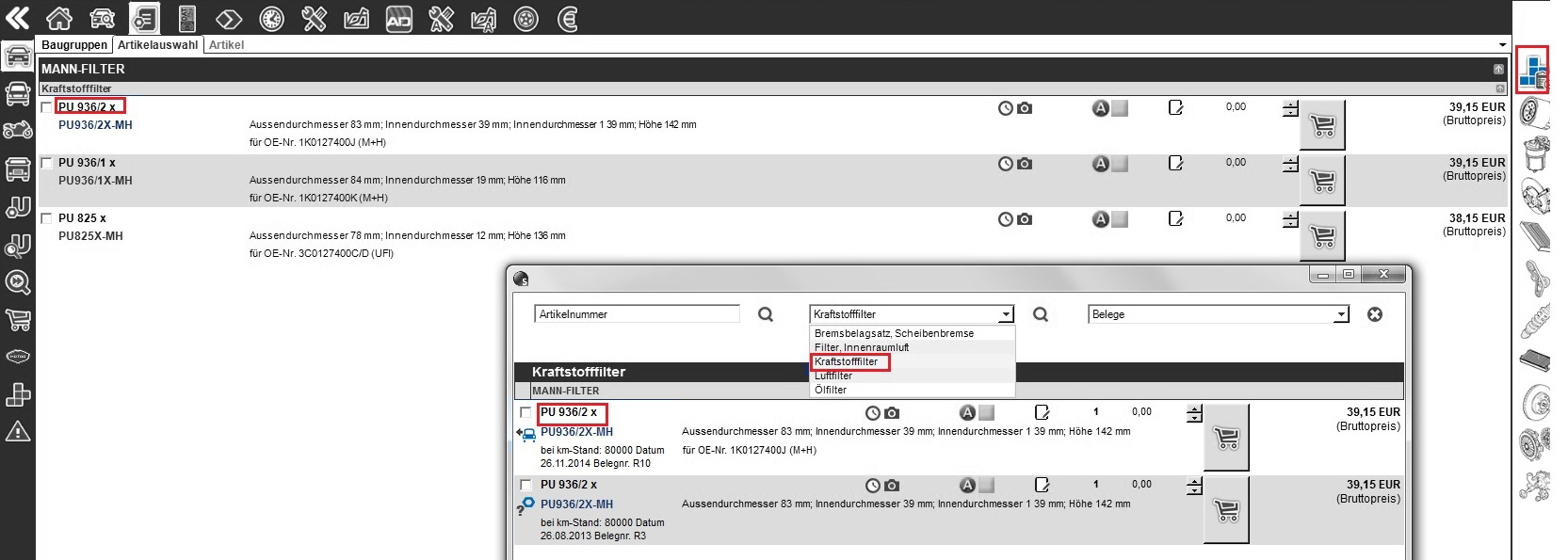Open the Kraftstofffilter dropdown arrow in popup
The height and width of the screenshot is (560, 1568).
[x=1006, y=314]
